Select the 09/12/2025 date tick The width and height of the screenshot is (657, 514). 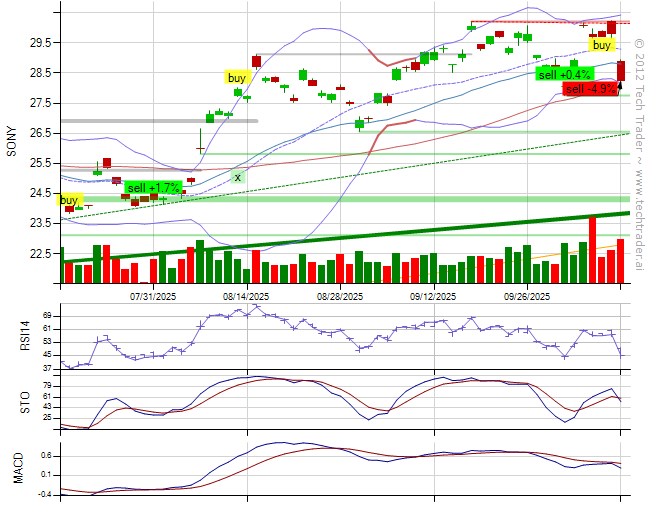433,296
